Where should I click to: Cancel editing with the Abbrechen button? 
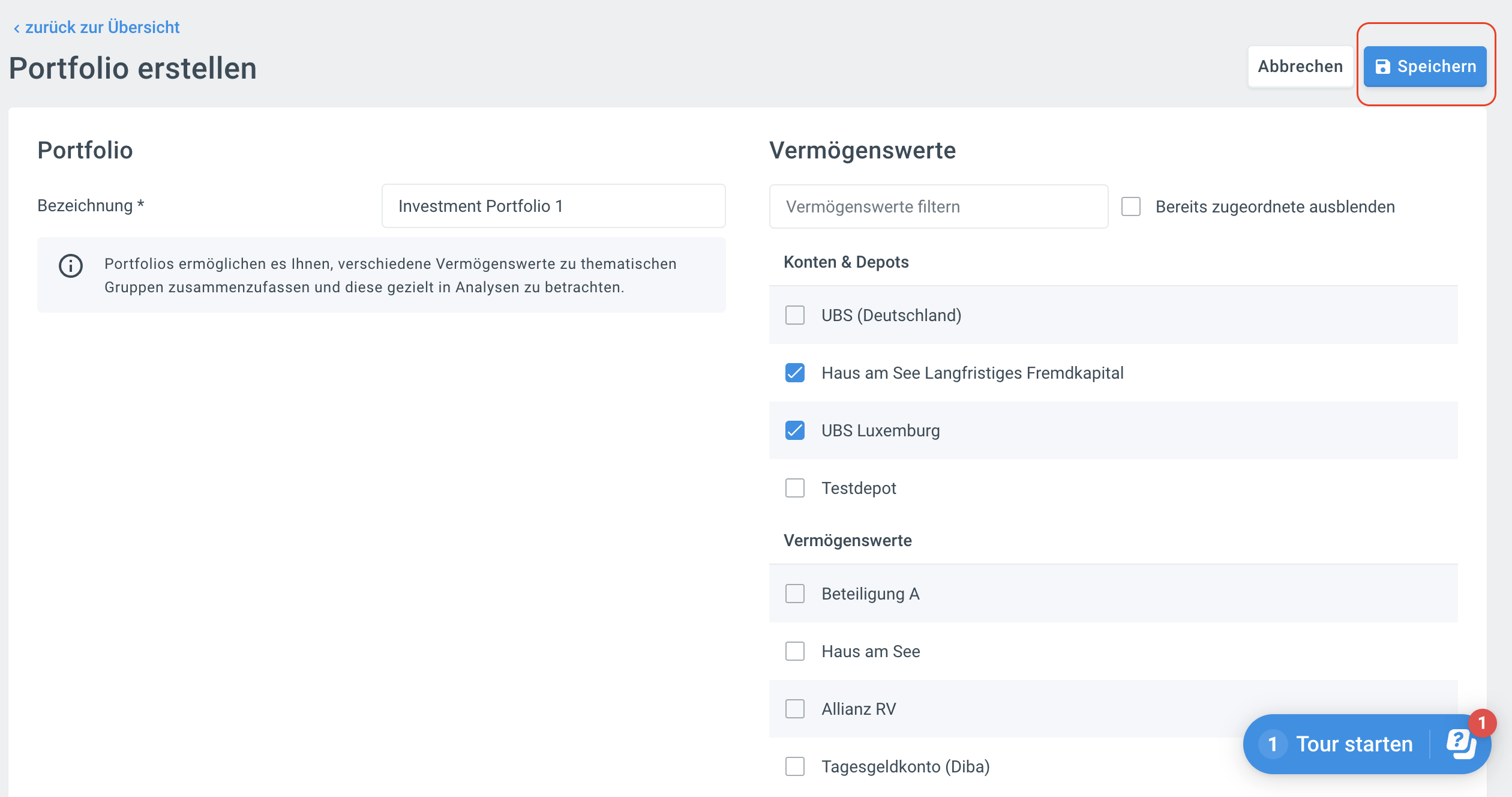(1300, 66)
